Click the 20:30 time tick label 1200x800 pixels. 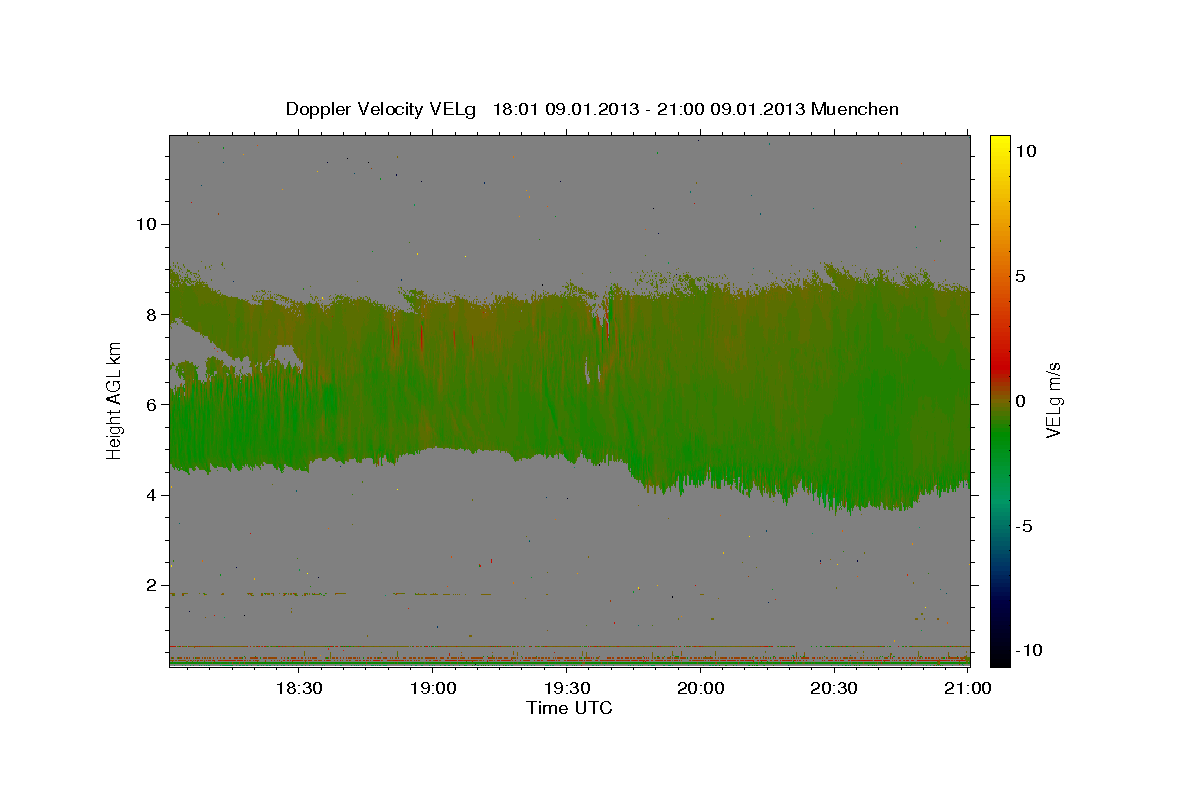coord(834,688)
